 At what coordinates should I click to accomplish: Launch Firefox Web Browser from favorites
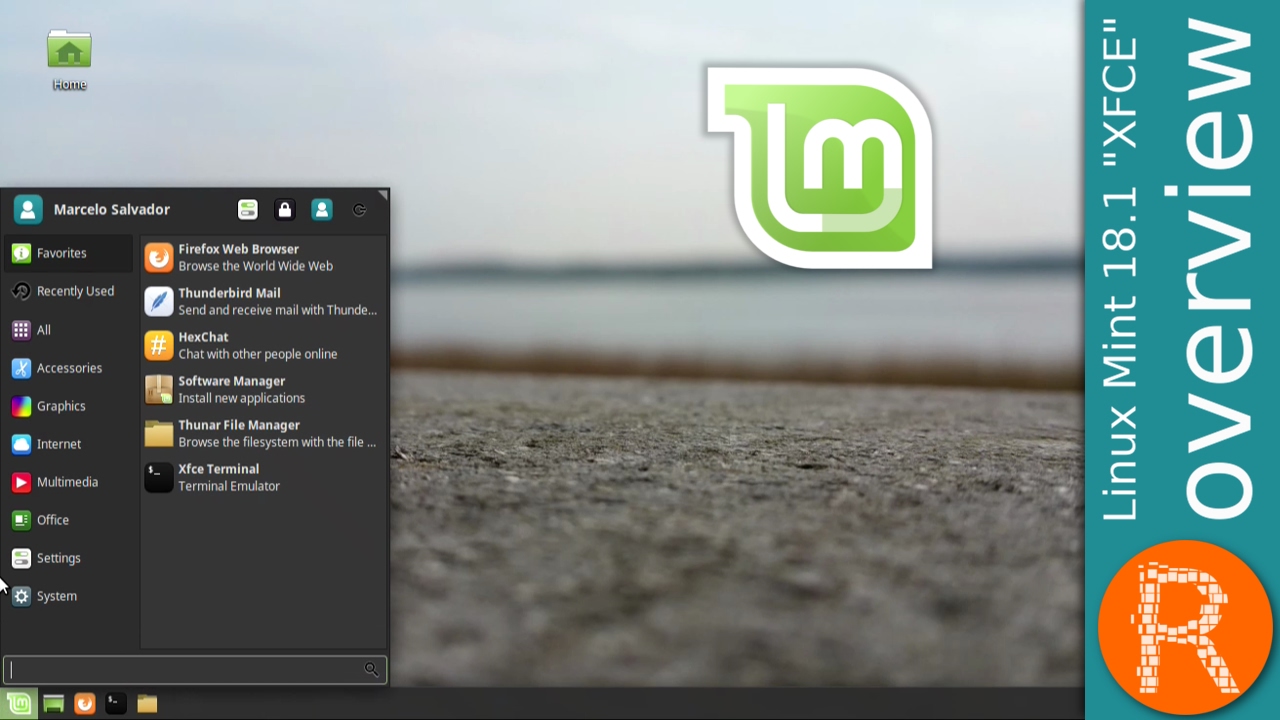pyautogui.click(x=263, y=257)
